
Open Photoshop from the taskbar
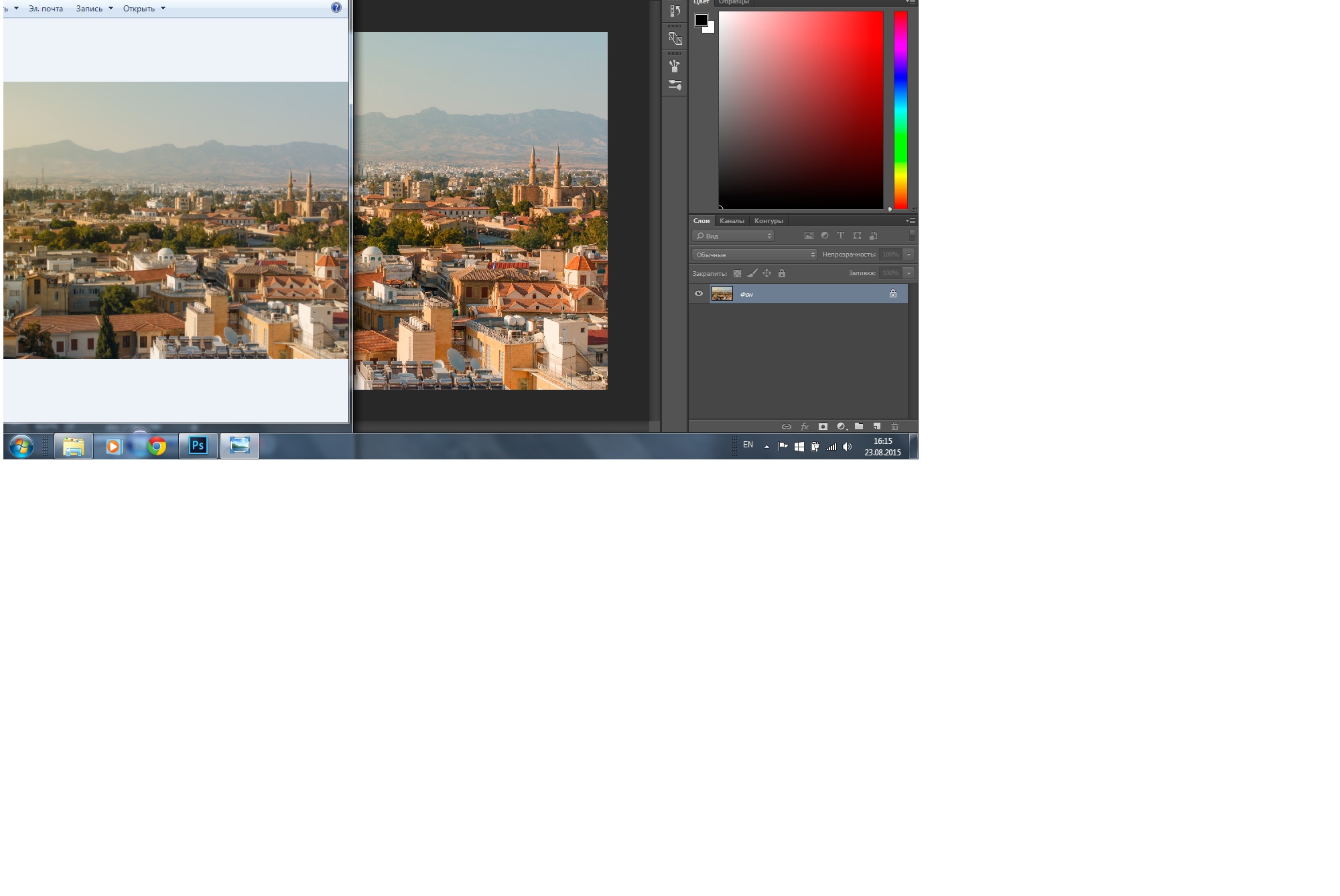(198, 446)
